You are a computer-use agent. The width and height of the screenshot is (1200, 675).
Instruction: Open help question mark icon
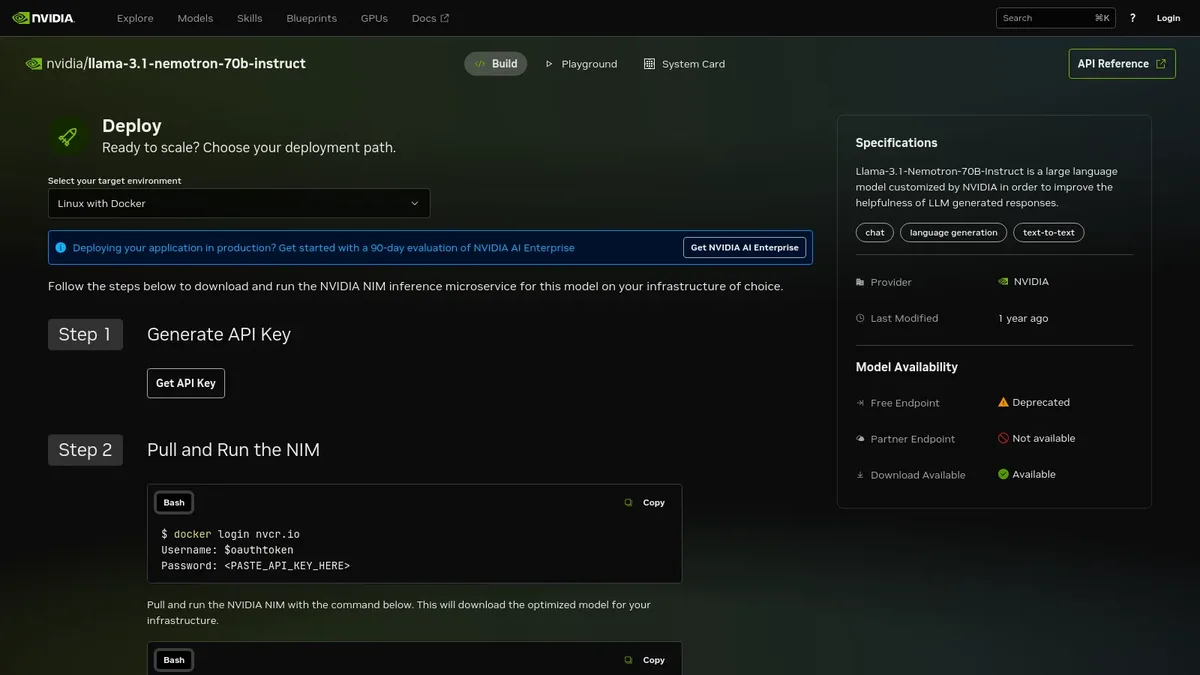point(1133,18)
